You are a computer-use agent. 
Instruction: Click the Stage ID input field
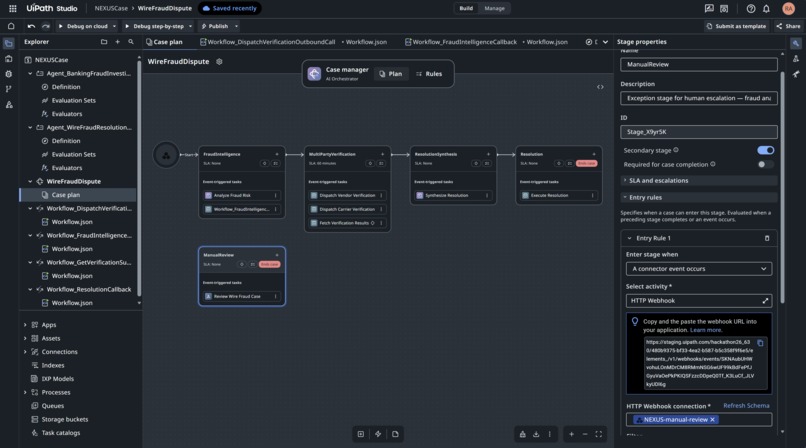pyautogui.click(x=699, y=132)
